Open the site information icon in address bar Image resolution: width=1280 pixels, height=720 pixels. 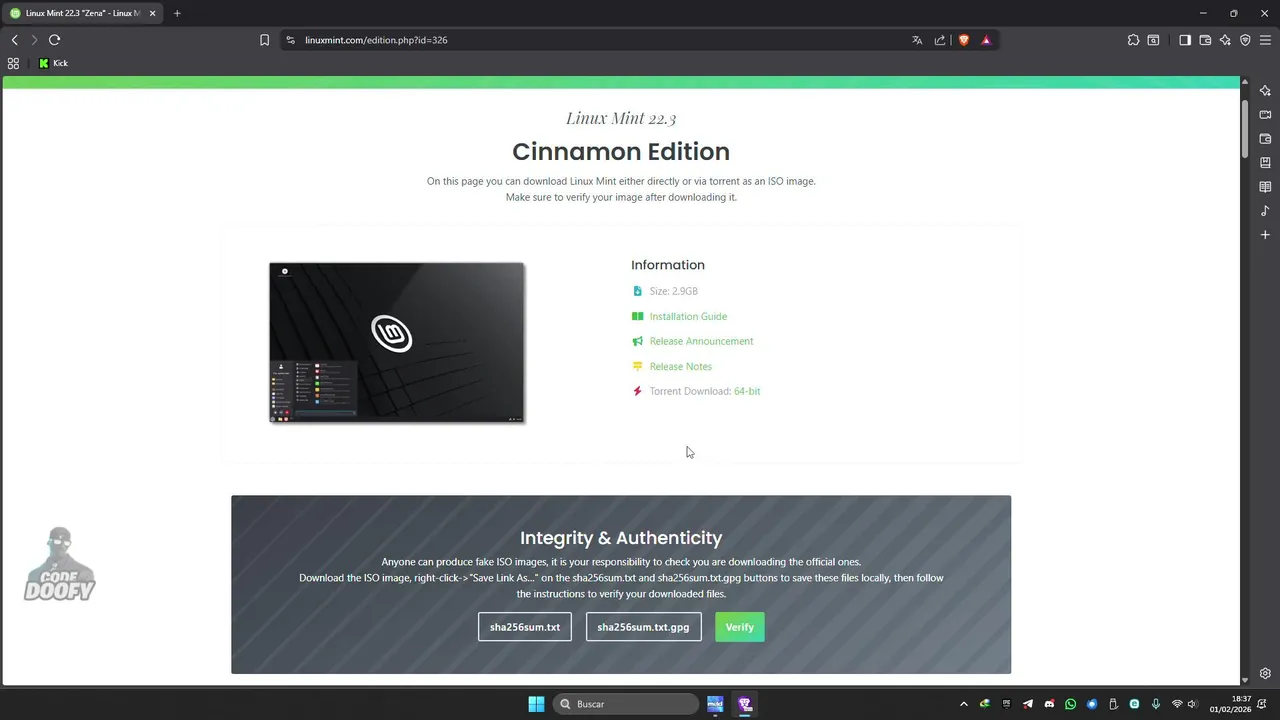click(291, 40)
